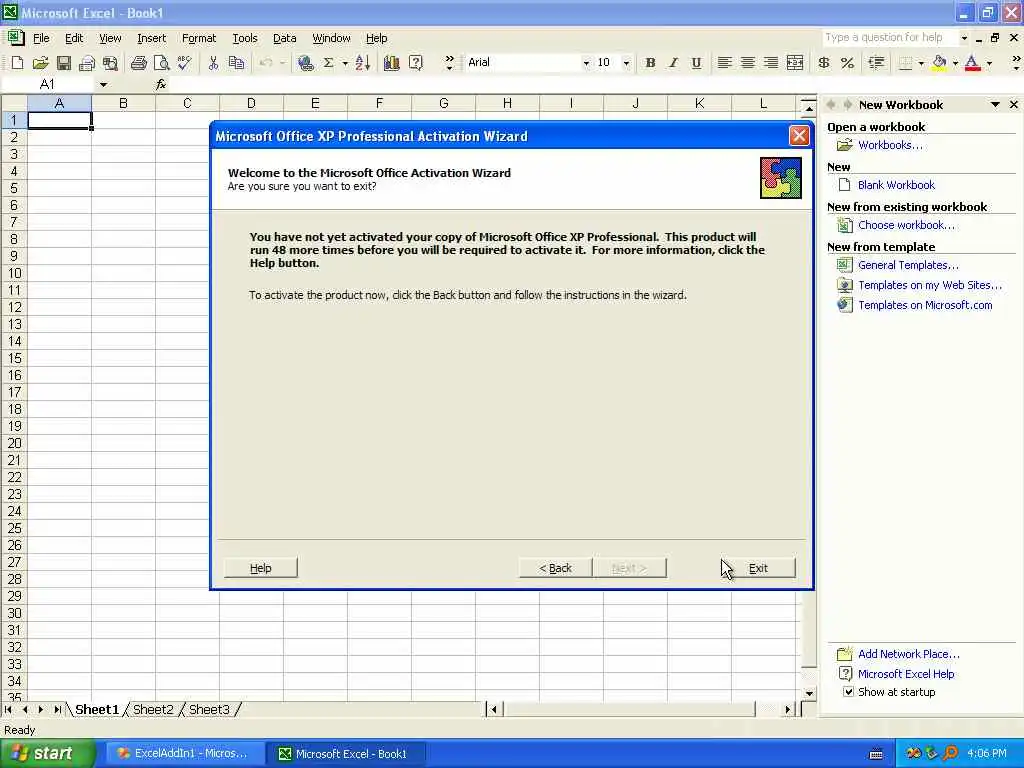Click the Cut scissors icon

pyautogui.click(x=213, y=63)
